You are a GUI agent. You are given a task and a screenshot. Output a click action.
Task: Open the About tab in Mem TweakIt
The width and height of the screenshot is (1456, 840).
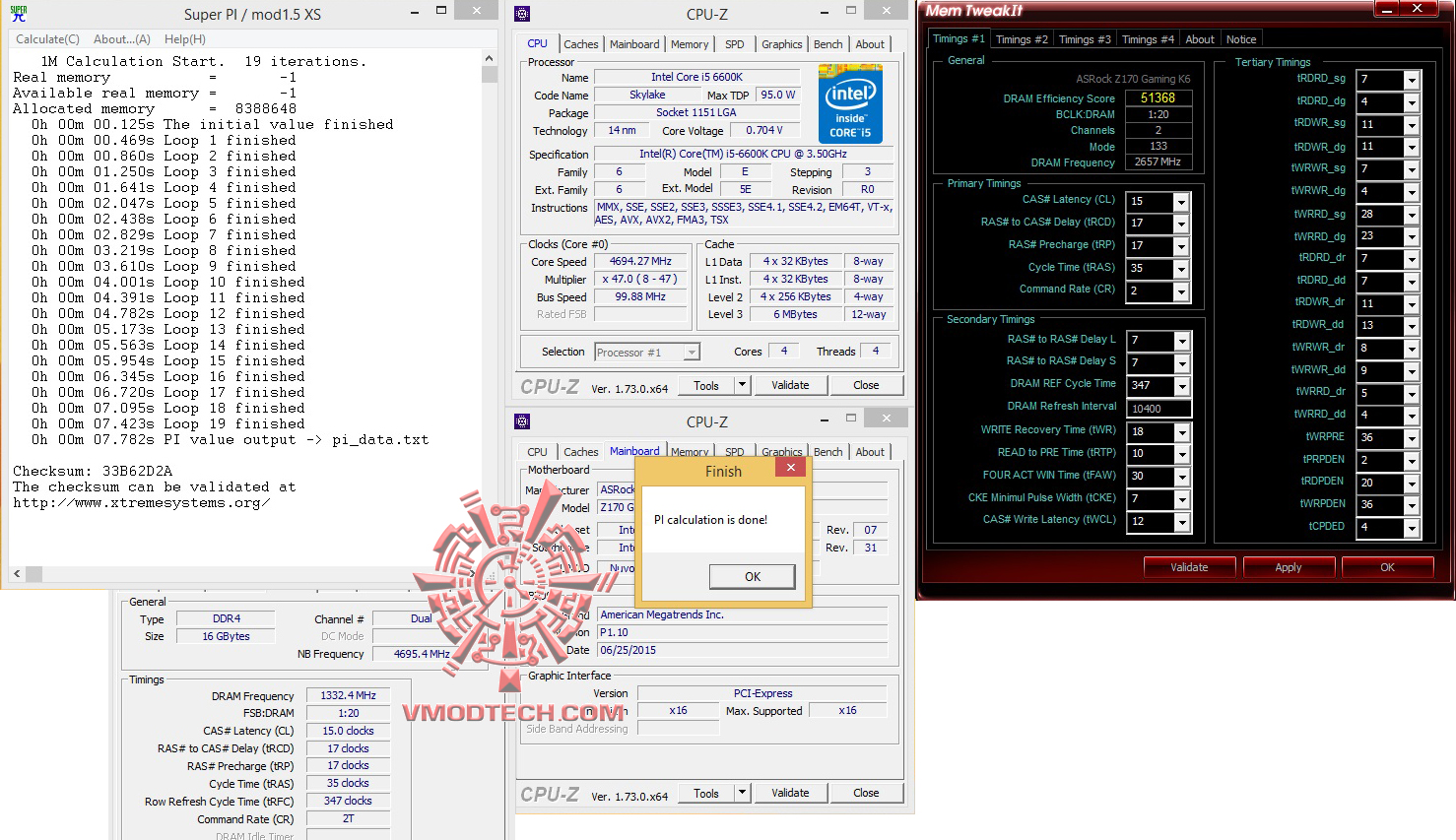(x=1200, y=39)
